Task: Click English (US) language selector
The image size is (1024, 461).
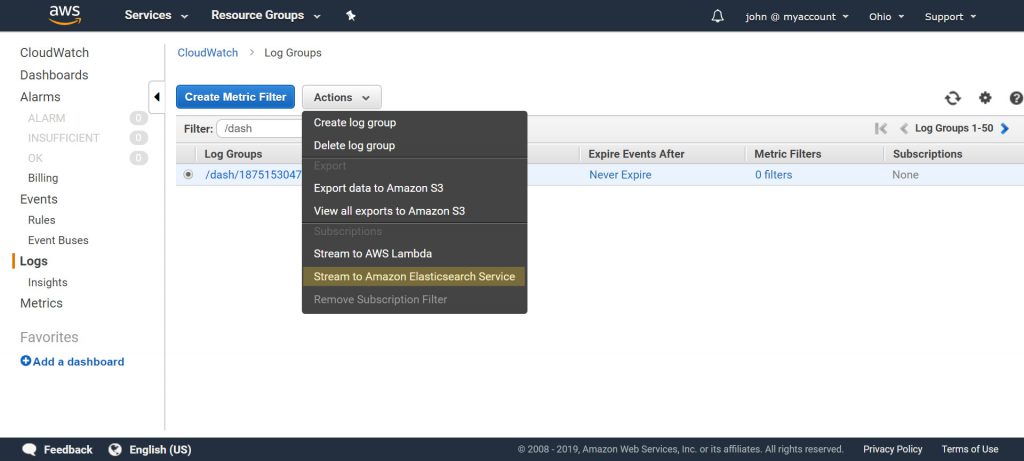Action: pyautogui.click(x=160, y=450)
